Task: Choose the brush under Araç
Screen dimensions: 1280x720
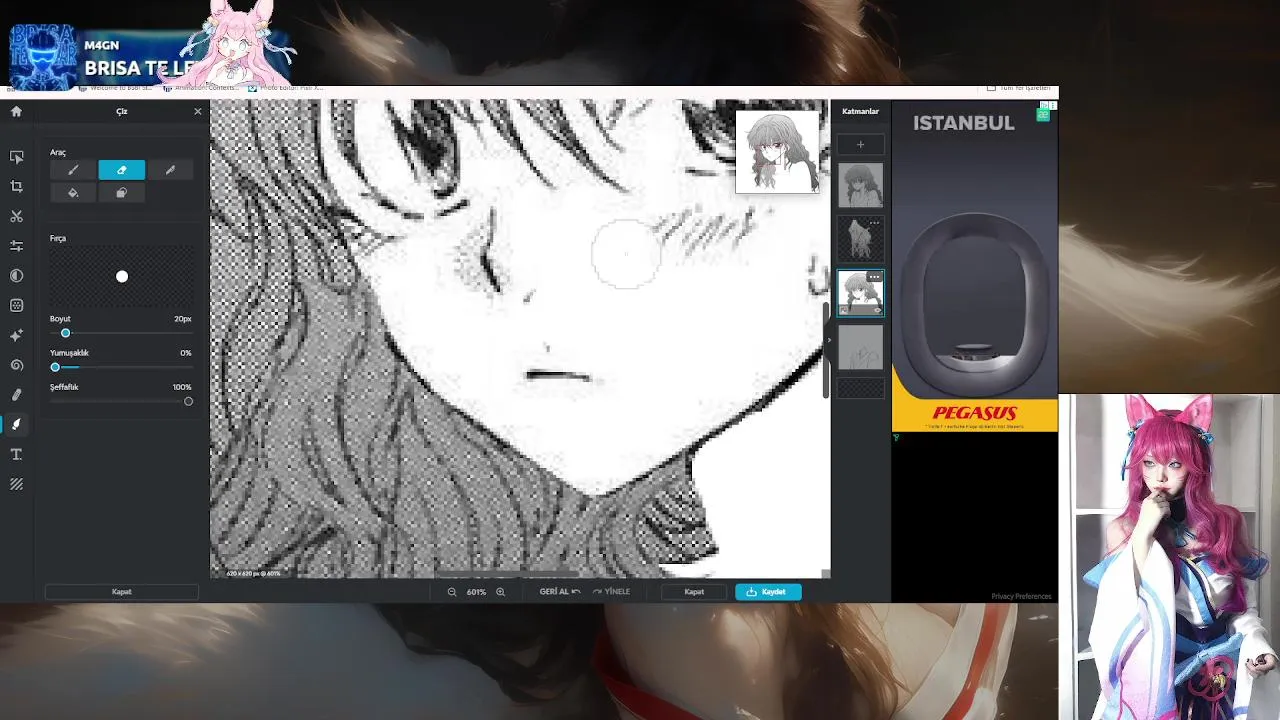Action: pyautogui.click(x=73, y=170)
